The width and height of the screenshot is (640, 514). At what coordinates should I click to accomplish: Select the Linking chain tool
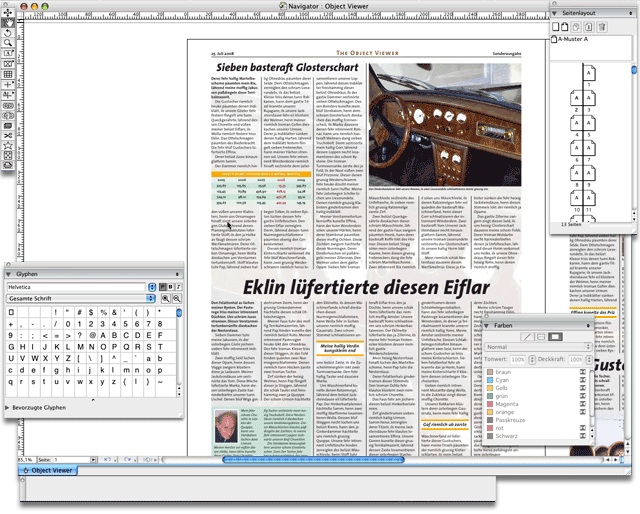[8, 105]
